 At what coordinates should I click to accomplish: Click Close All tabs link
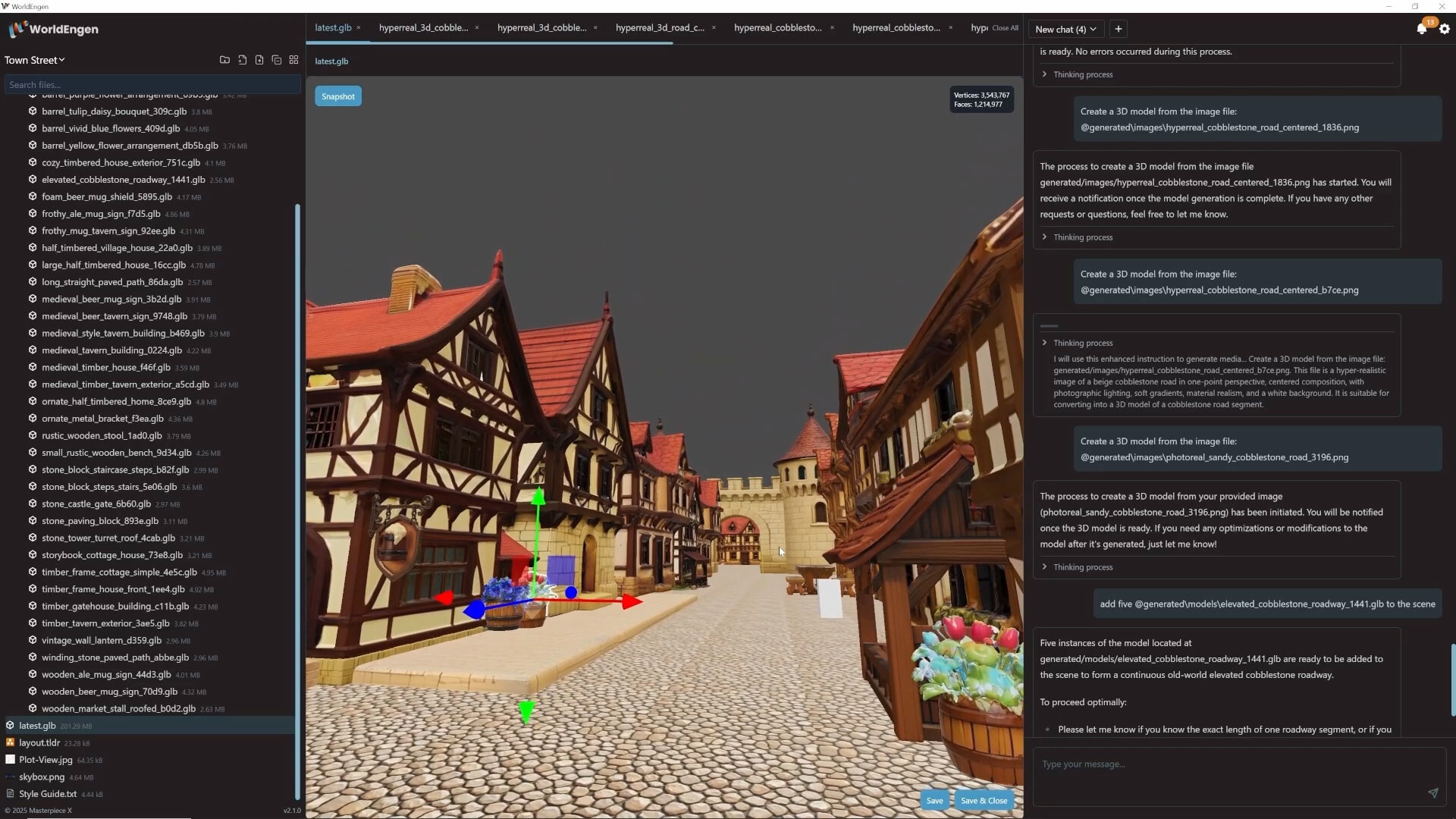click(x=1005, y=28)
